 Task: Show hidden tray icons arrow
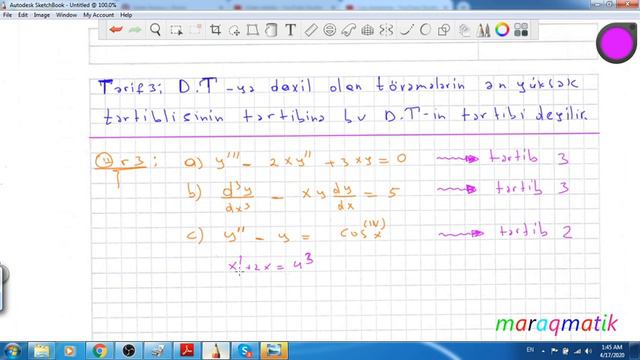click(x=543, y=351)
